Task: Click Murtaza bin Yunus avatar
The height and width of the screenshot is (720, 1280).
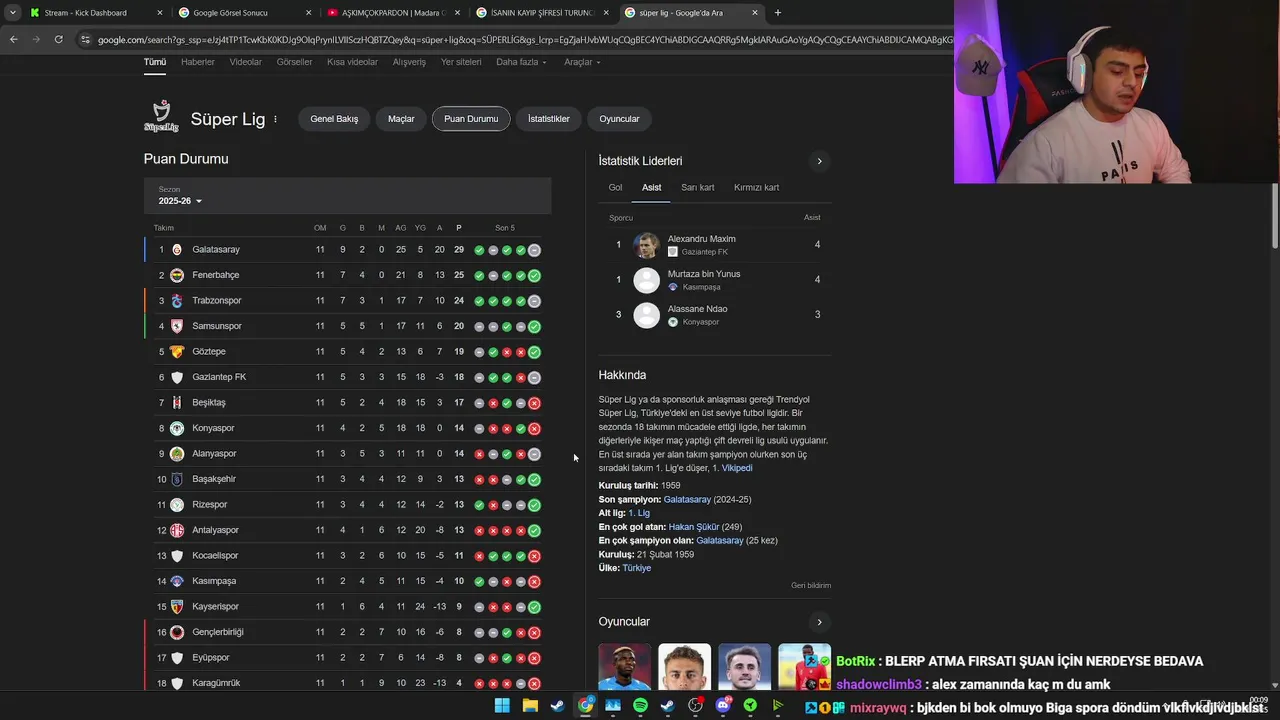Action: coord(647,280)
